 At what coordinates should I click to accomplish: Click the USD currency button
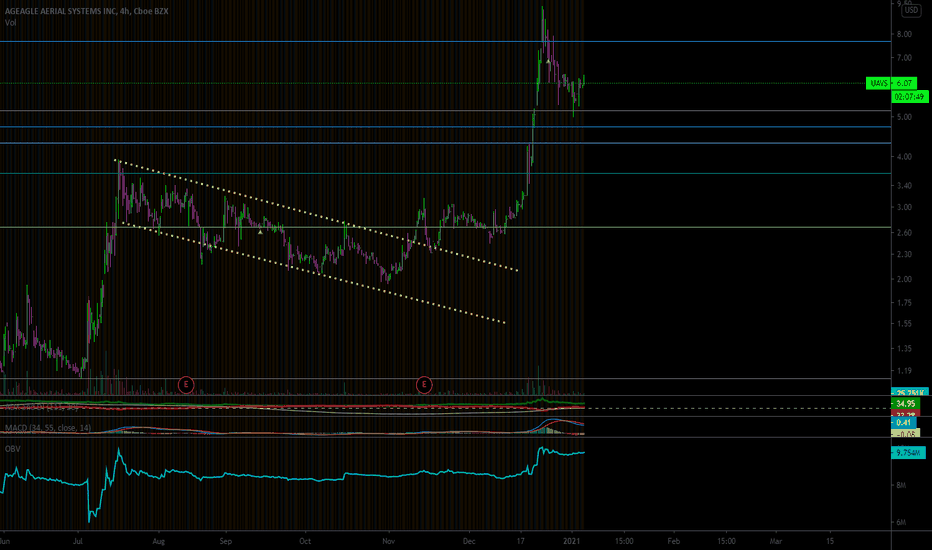(x=911, y=10)
